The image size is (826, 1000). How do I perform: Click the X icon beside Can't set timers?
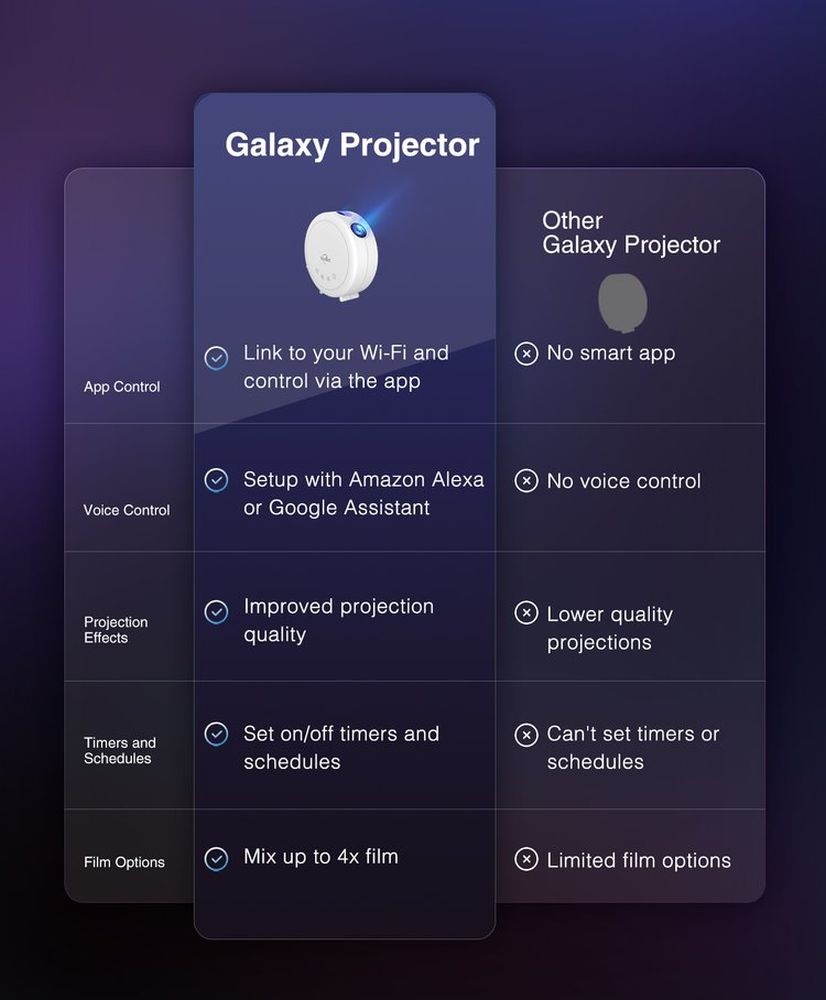coord(526,735)
